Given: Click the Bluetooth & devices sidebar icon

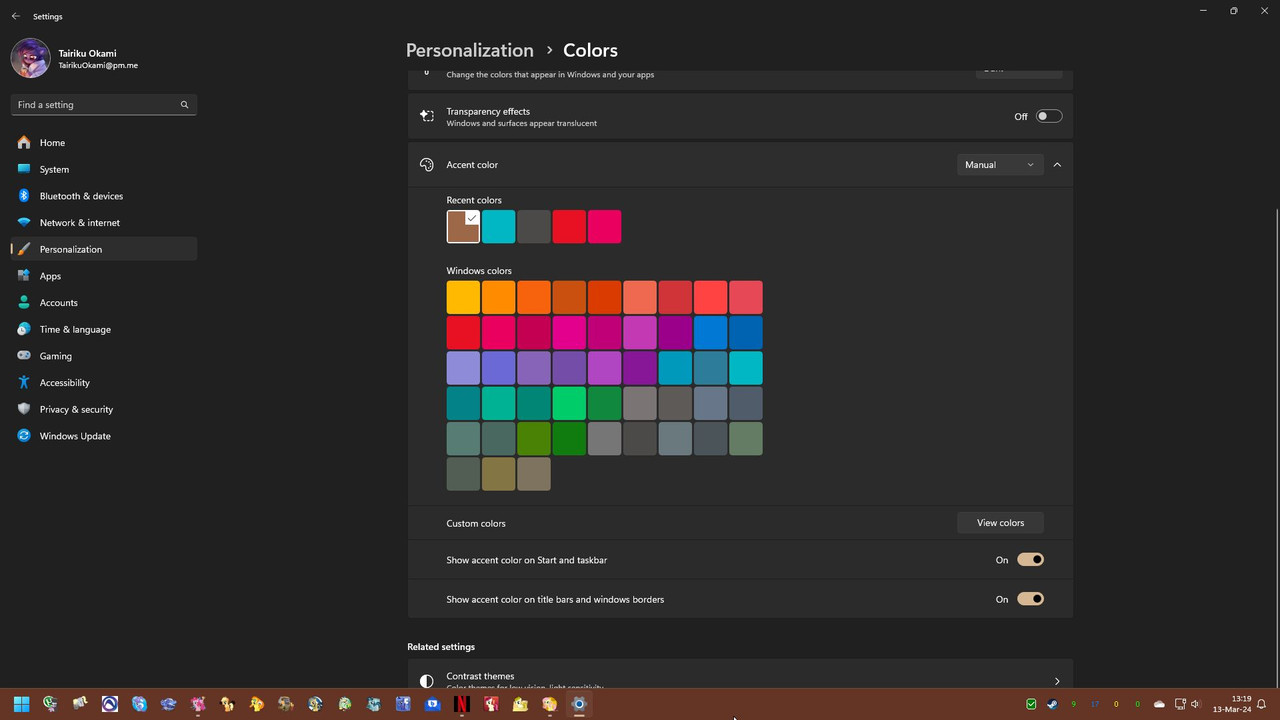Looking at the screenshot, I should pyautogui.click(x=24, y=196).
